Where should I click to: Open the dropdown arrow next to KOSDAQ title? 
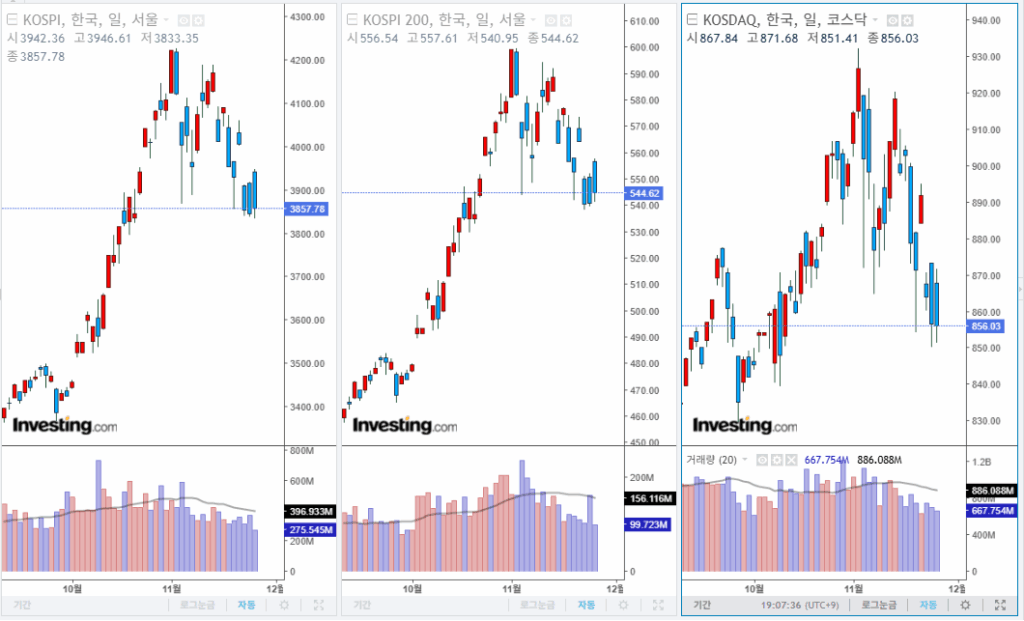(x=877, y=20)
